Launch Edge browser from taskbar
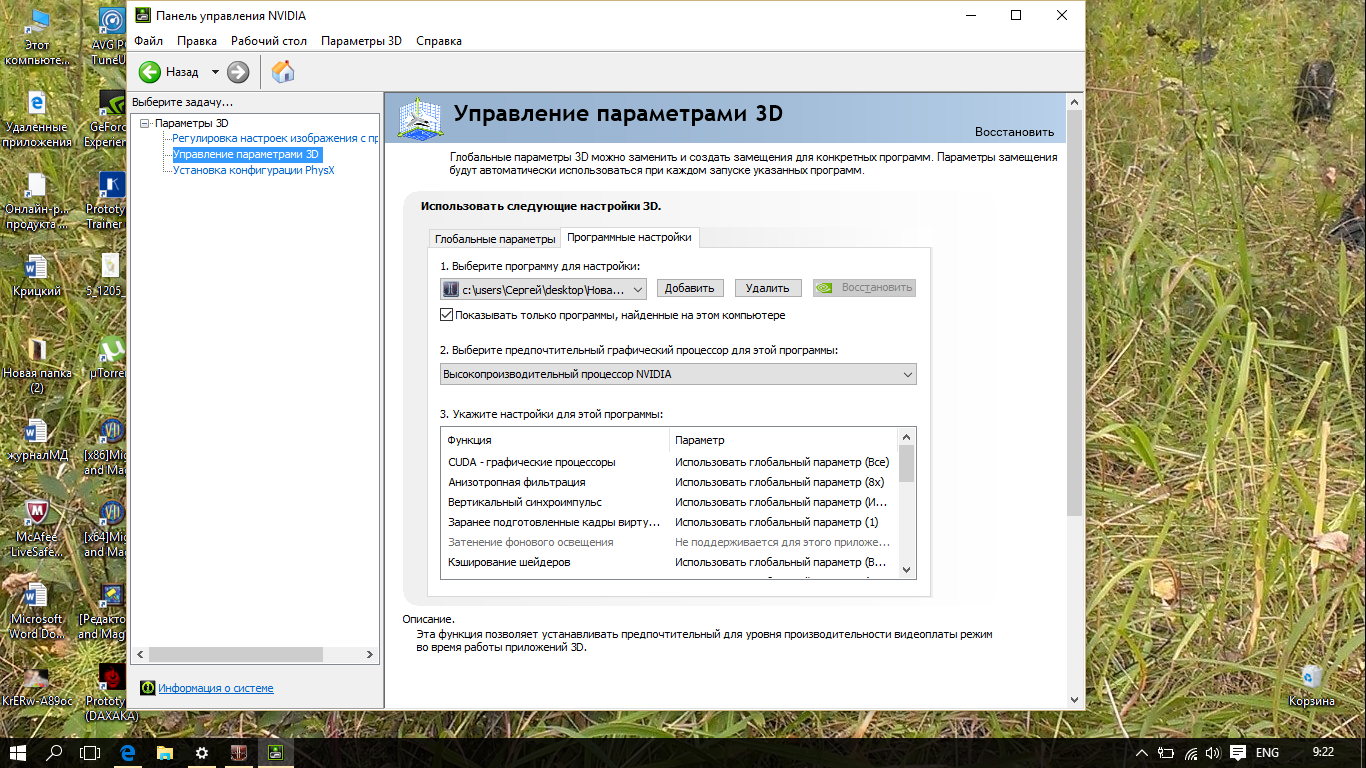Image resolution: width=1366 pixels, height=768 pixels. (128, 752)
